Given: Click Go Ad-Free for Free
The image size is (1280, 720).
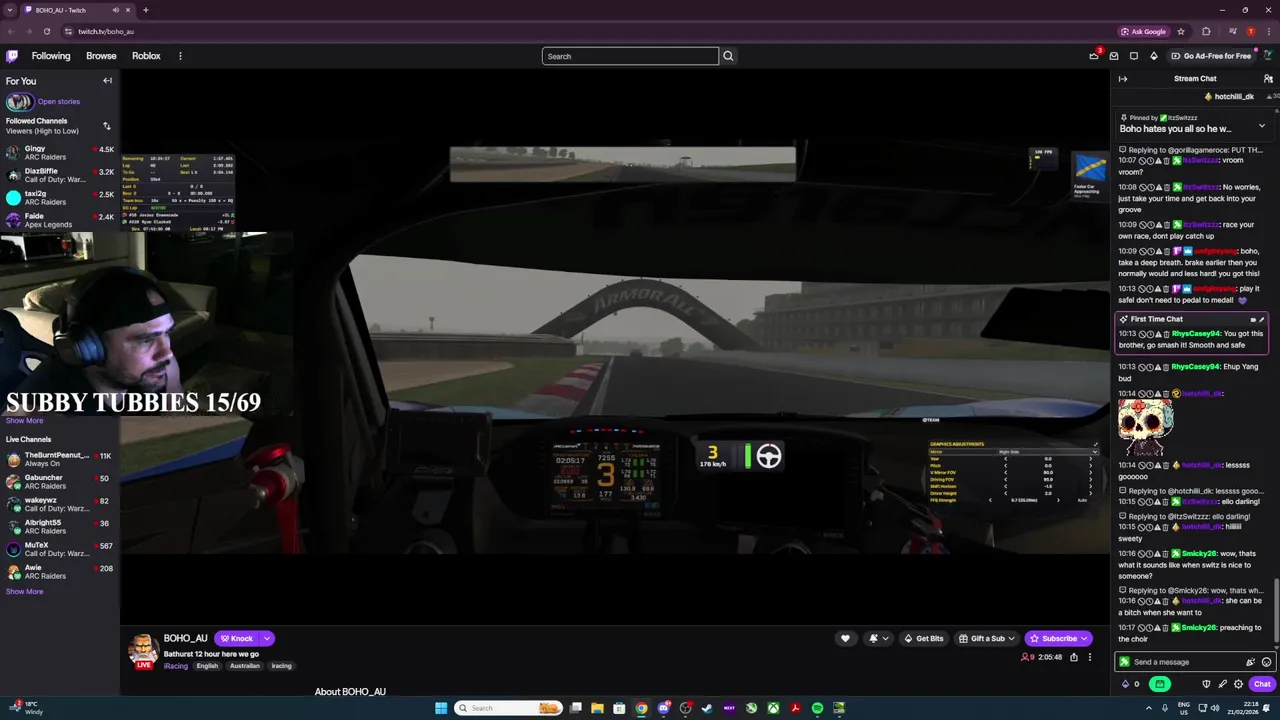Looking at the screenshot, I should [x=1210, y=56].
